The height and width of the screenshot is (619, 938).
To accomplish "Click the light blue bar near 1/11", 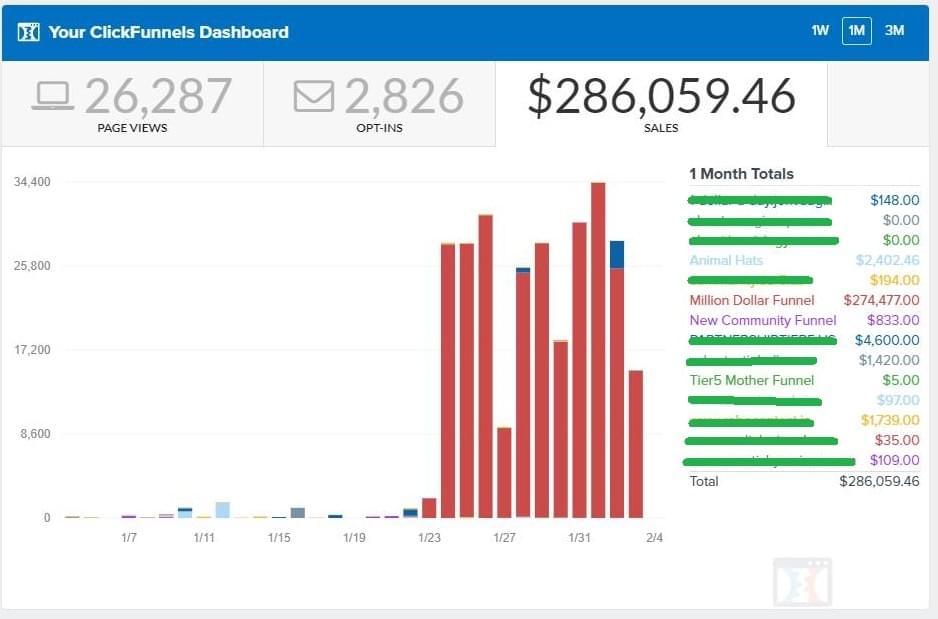I will [x=223, y=510].
